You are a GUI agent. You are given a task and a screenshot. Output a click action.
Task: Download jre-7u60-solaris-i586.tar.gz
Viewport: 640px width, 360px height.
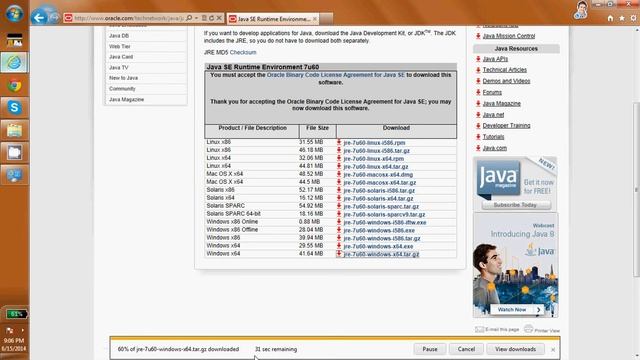click(379, 191)
